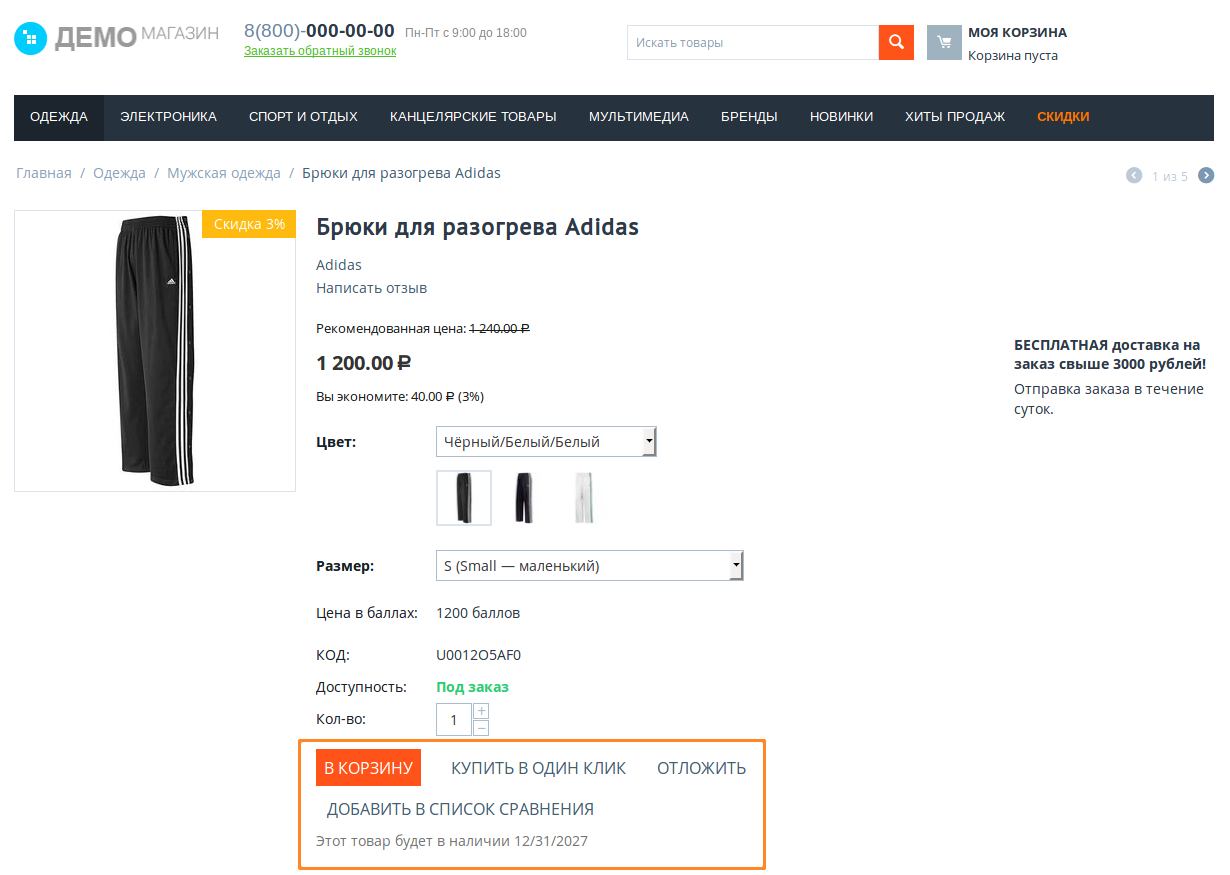
Task: Click the Демо Магазин logo icon
Action: click(x=31, y=39)
